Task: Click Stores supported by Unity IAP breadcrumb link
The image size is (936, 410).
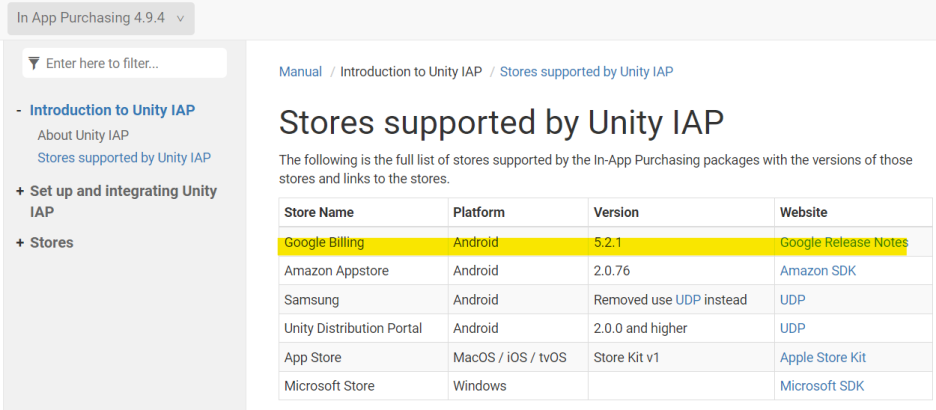Action: [x=586, y=72]
